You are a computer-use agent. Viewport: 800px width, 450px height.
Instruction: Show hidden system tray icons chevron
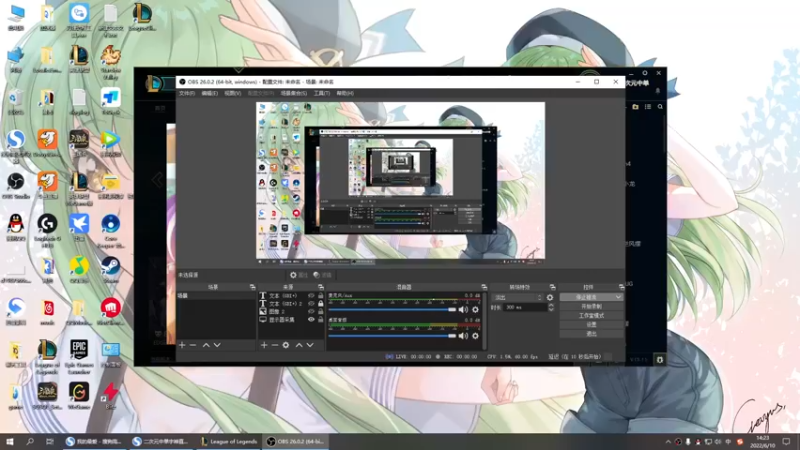pos(668,442)
